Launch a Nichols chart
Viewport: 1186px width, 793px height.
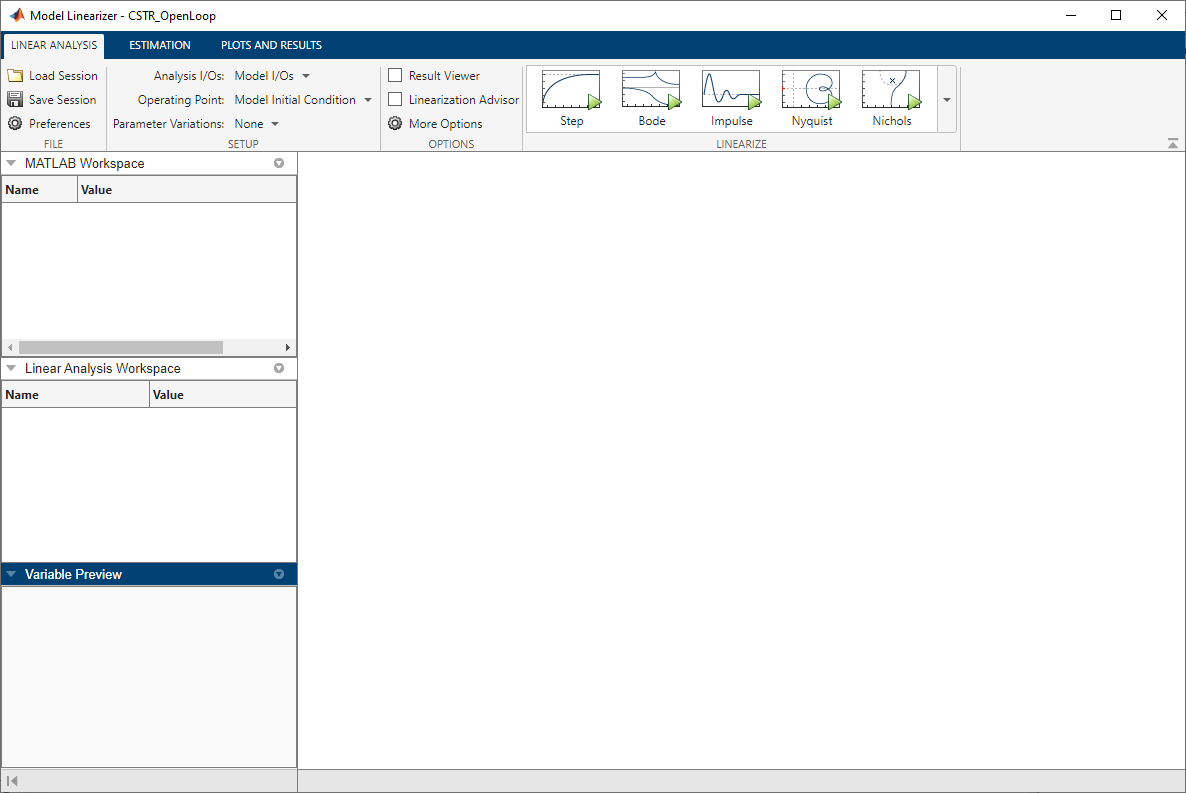pos(890,95)
